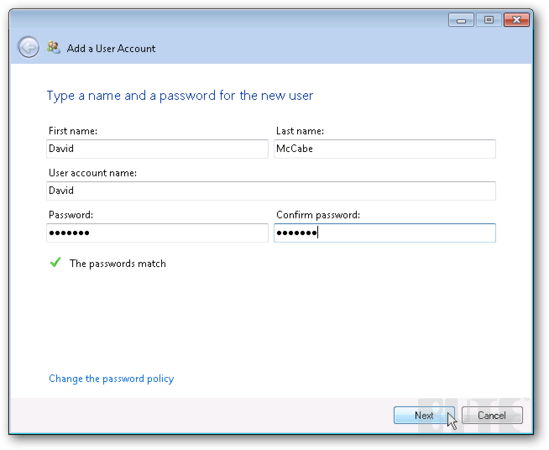Click the User account name label
The width and height of the screenshot is (549, 450).
tap(92, 173)
